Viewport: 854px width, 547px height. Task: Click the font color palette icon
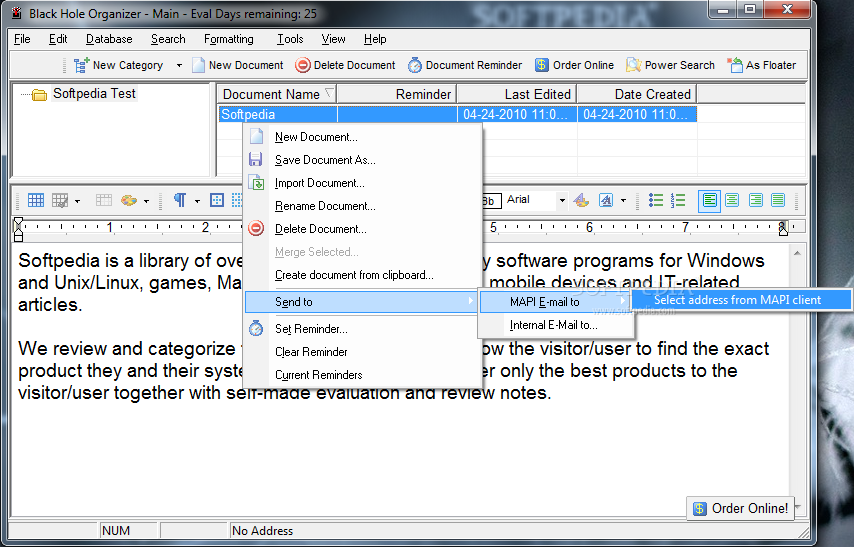[x=581, y=200]
